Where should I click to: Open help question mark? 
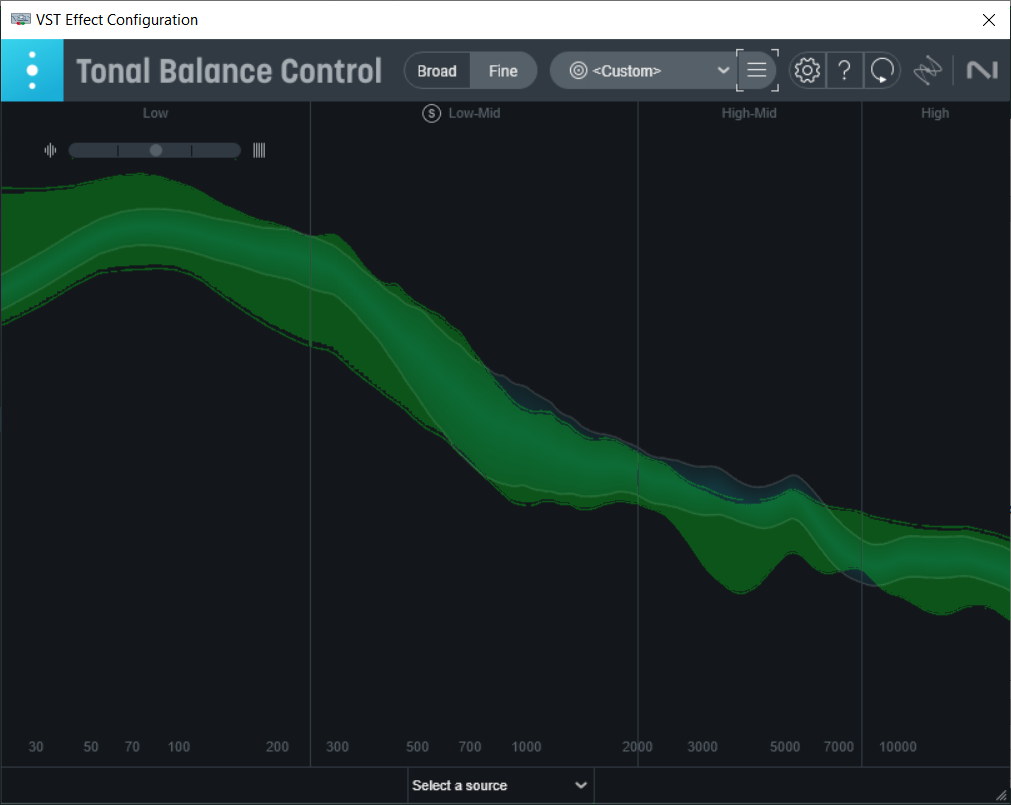pos(845,70)
